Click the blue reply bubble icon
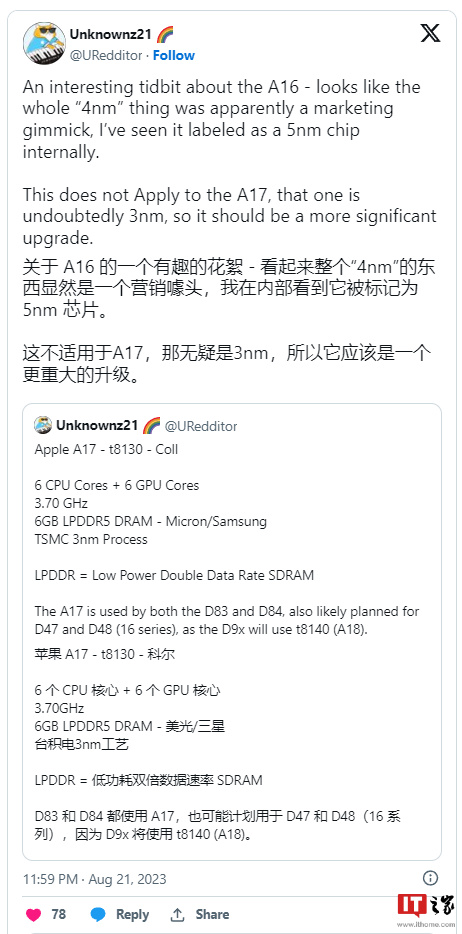The height and width of the screenshot is (934, 462). (98, 914)
